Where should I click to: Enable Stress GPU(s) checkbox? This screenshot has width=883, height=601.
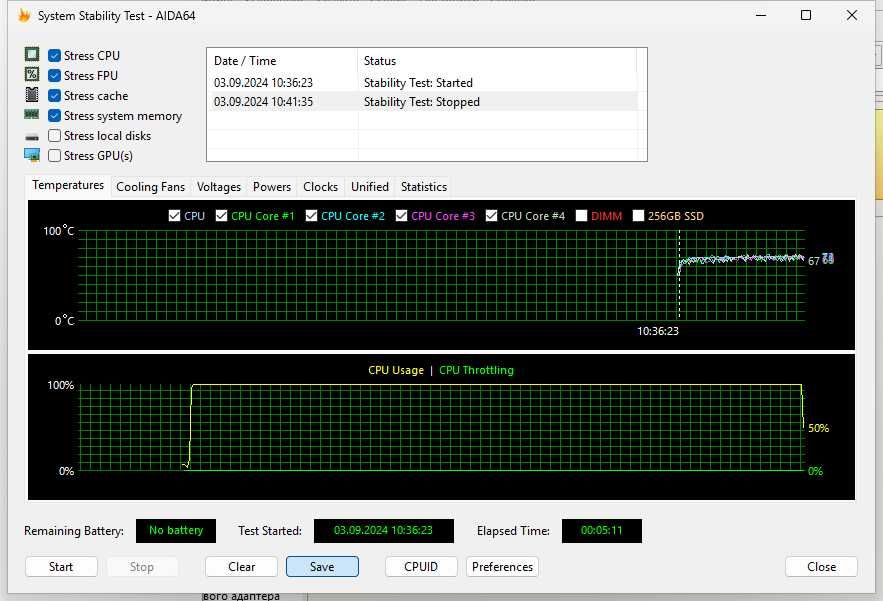[x=55, y=155]
